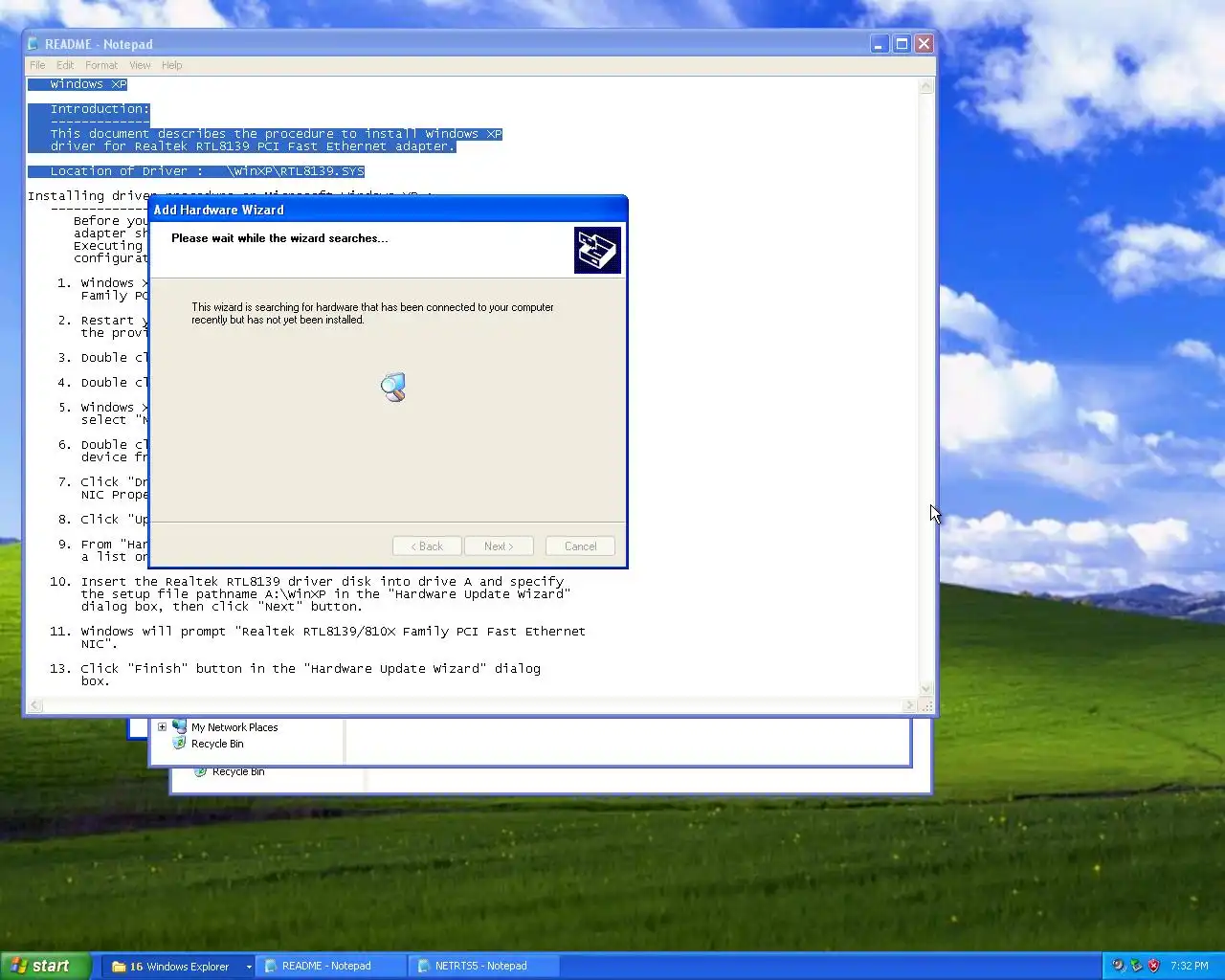The height and width of the screenshot is (980, 1225).
Task: Click the middle system tray icon
Action: [x=1136, y=966]
